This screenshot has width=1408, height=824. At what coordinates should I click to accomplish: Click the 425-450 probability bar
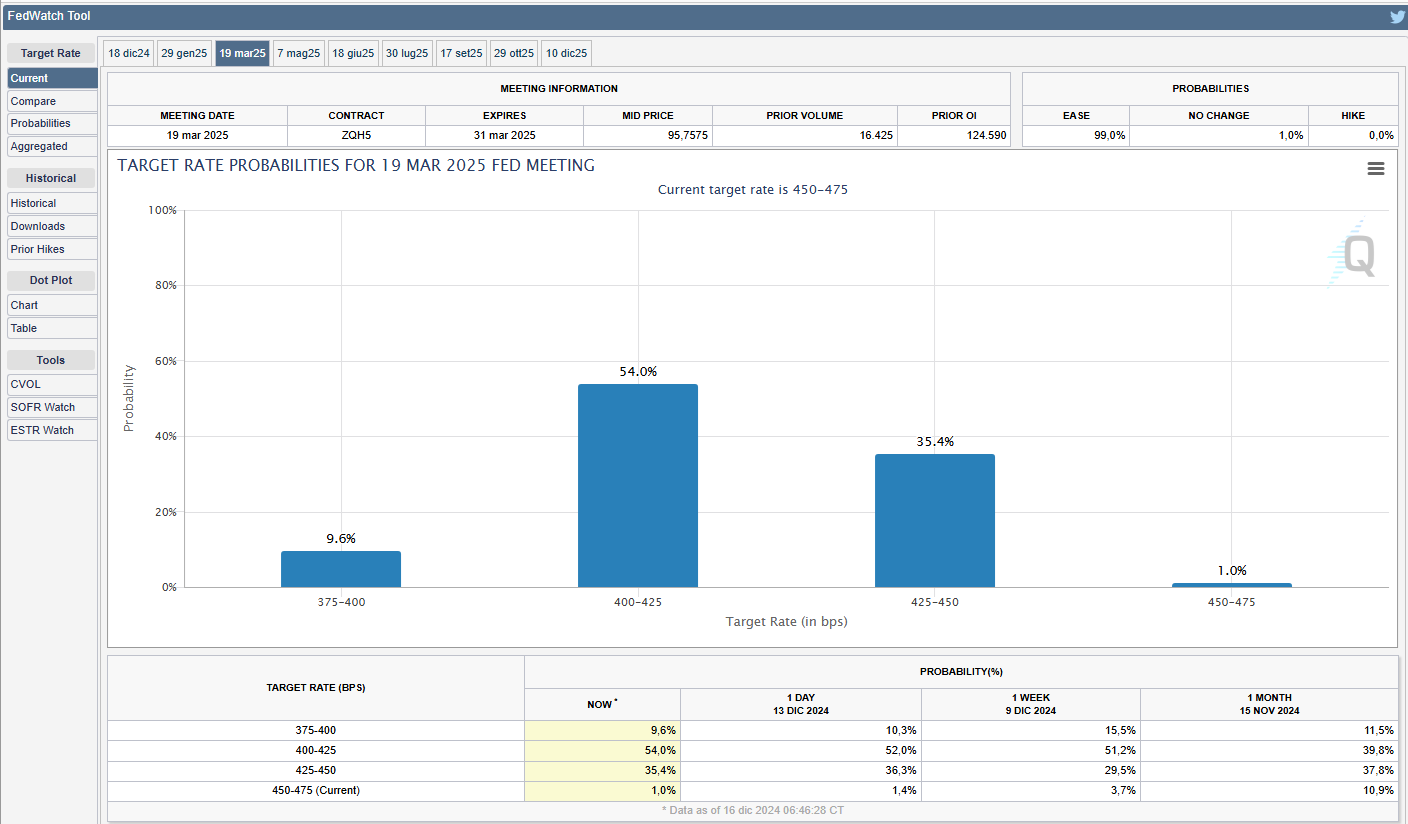(934, 520)
